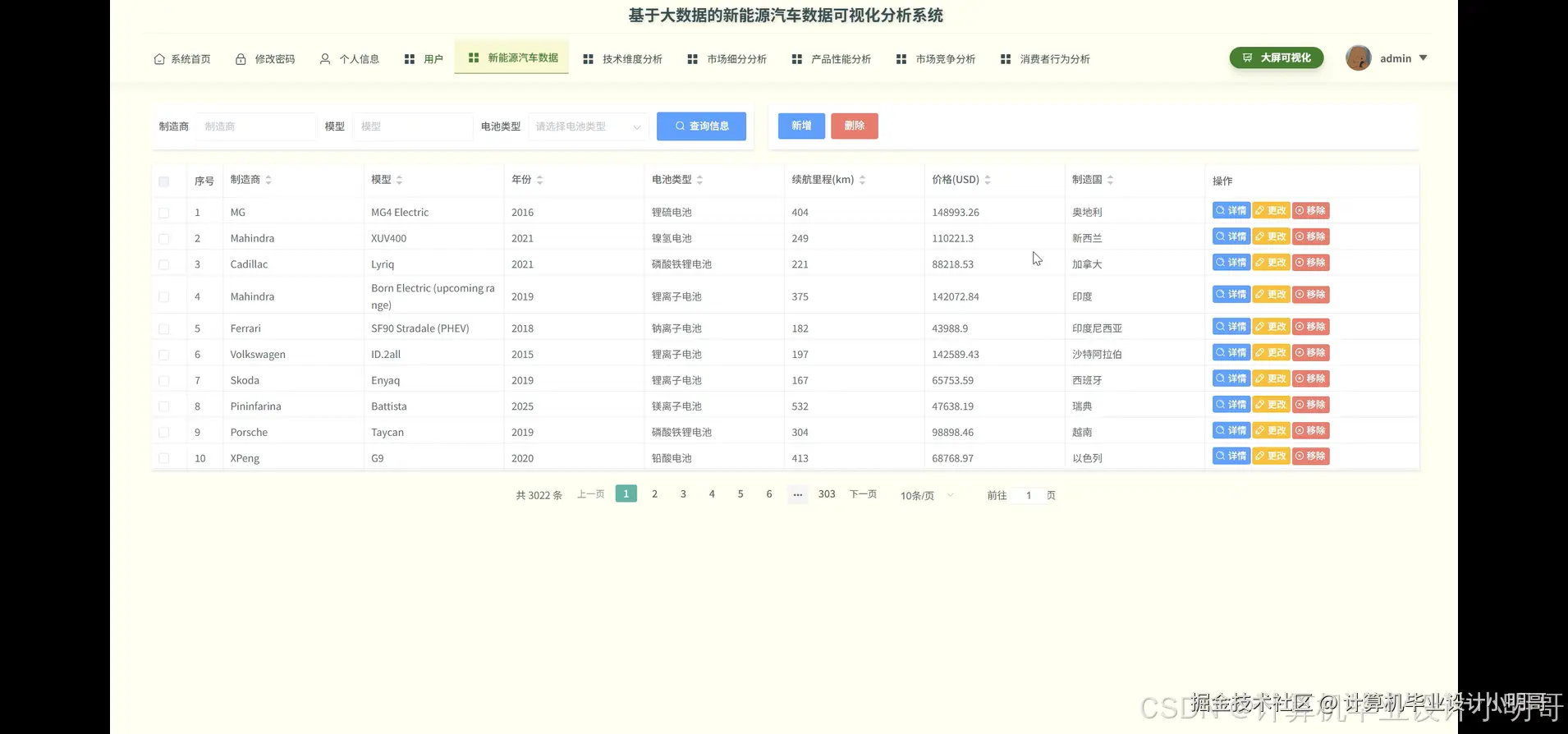Viewport: 1568px width, 734px height.
Task: Check the row 3 Cadillac checkbox
Action: click(164, 264)
